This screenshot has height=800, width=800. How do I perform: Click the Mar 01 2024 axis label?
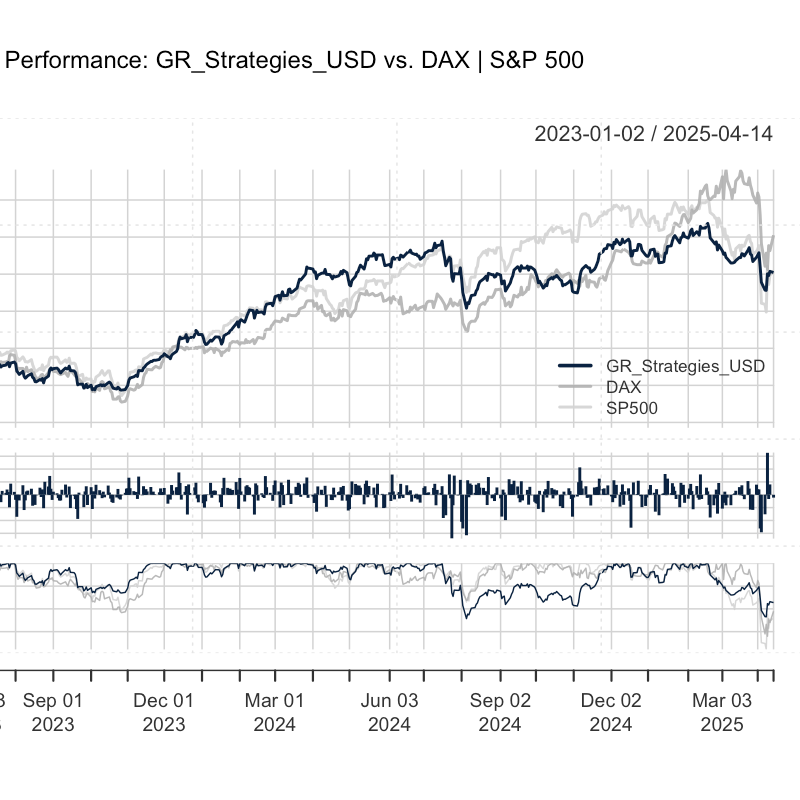pyautogui.click(x=275, y=711)
